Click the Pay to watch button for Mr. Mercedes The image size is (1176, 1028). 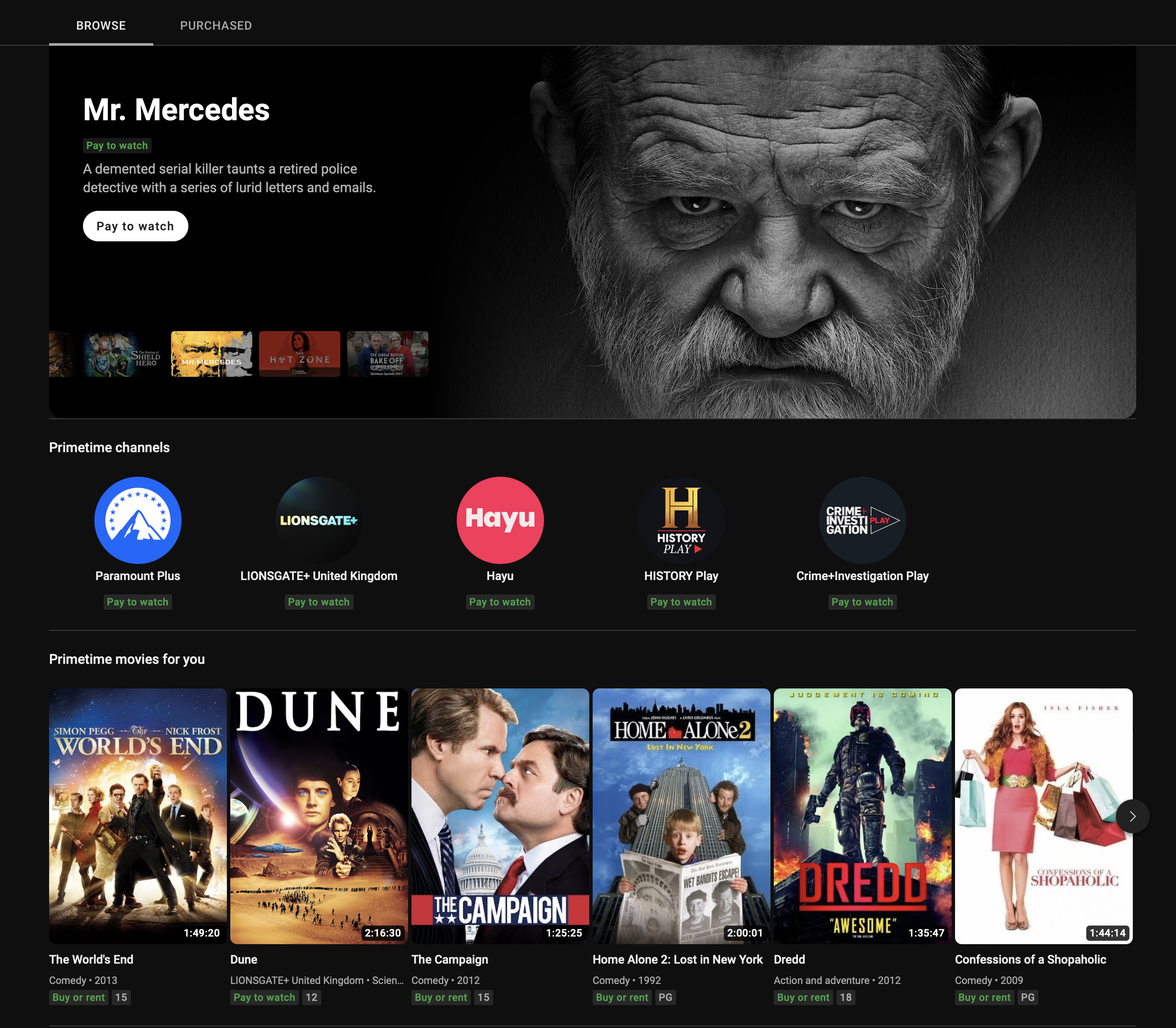[x=135, y=225]
